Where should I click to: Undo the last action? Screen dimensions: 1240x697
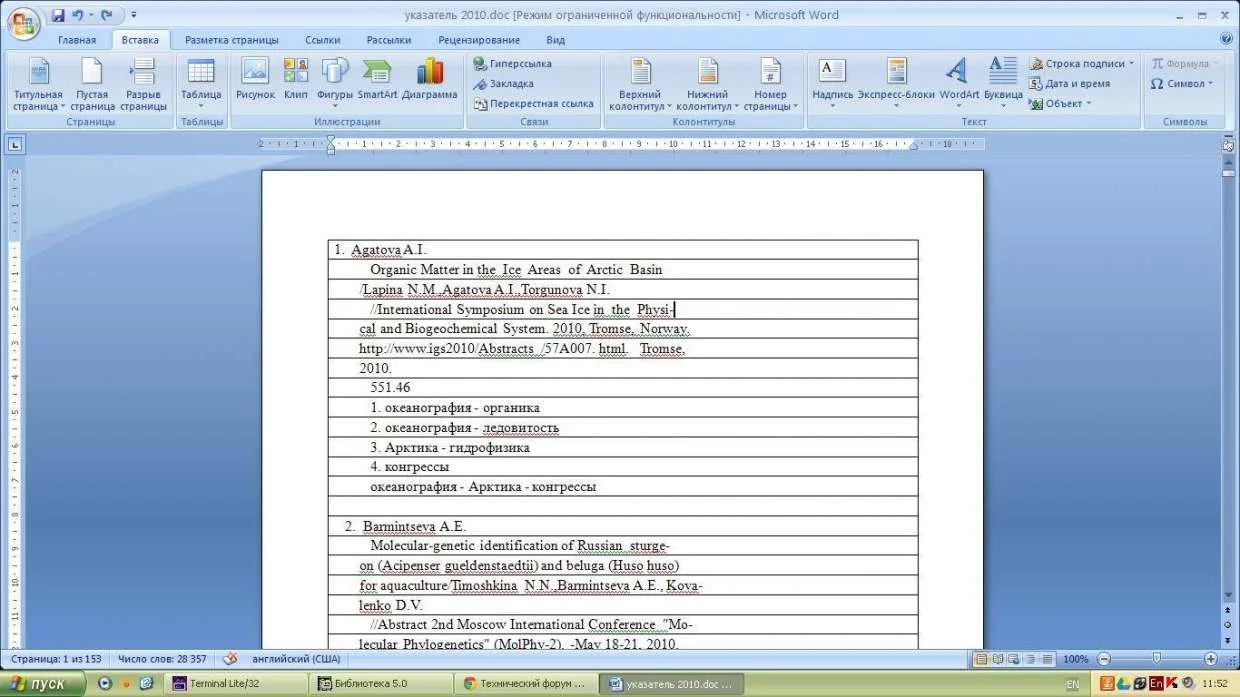pos(77,16)
